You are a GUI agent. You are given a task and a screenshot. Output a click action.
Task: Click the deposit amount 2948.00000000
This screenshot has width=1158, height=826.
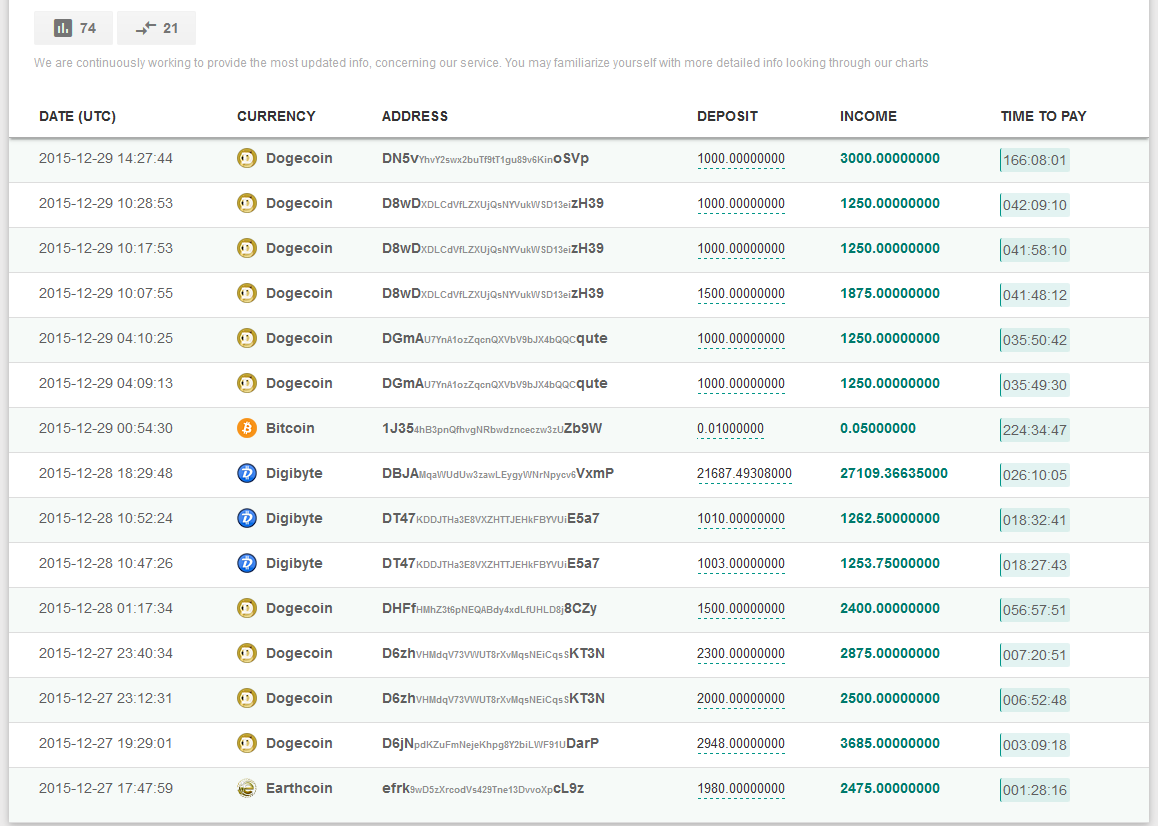point(740,743)
